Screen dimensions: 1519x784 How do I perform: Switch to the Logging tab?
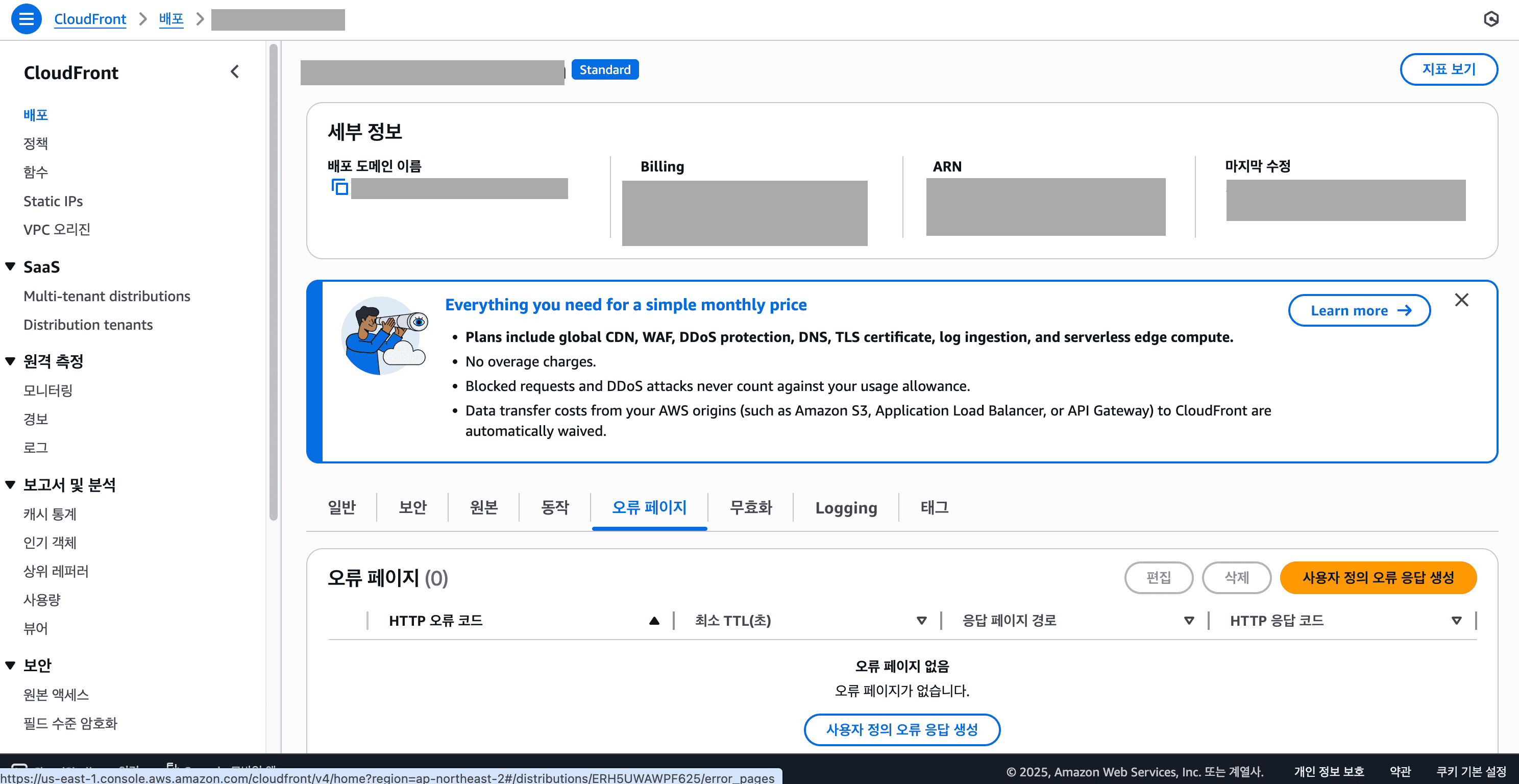(846, 507)
